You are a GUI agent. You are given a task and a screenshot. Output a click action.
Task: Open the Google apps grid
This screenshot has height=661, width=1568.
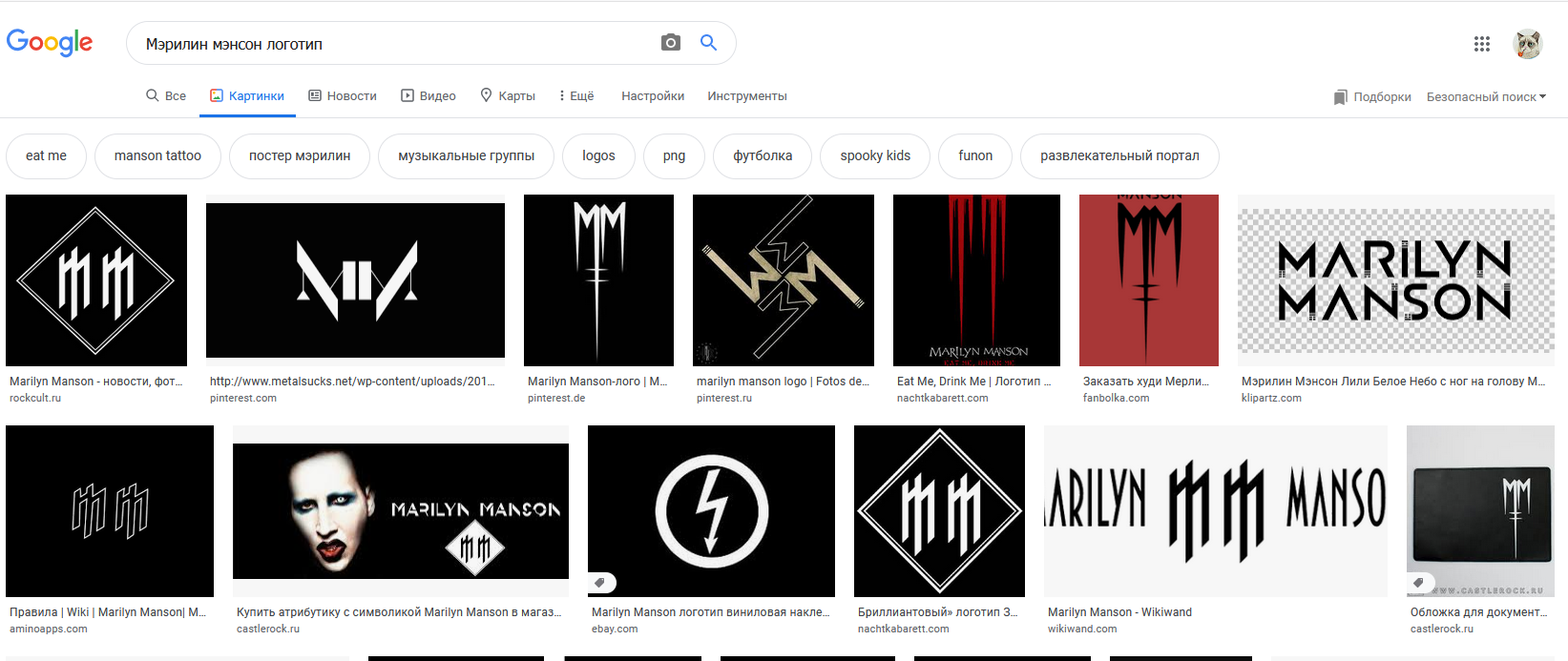point(1481,44)
